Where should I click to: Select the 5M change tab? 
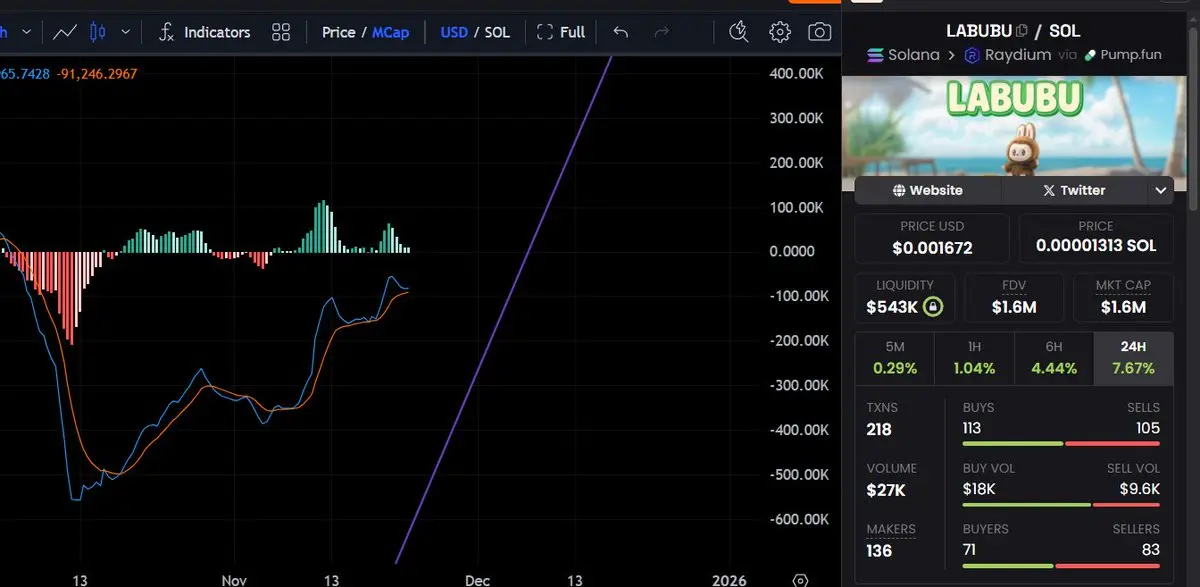(x=894, y=358)
